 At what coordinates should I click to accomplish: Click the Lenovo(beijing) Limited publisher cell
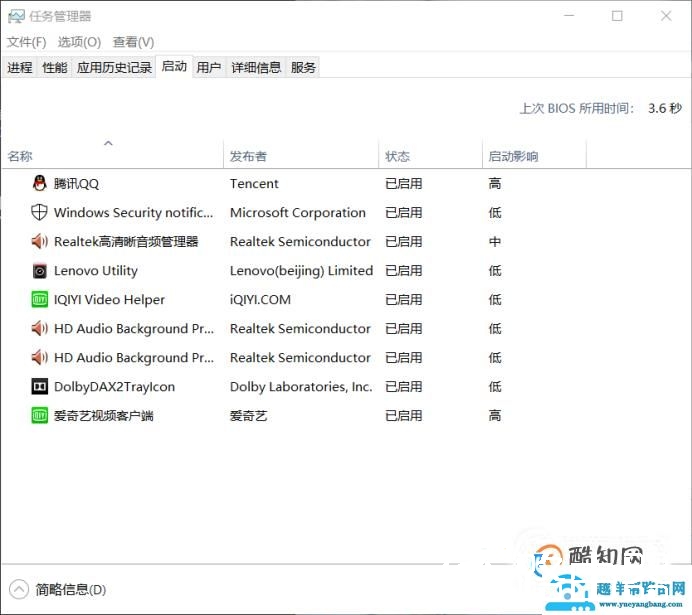pyautogui.click(x=301, y=271)
